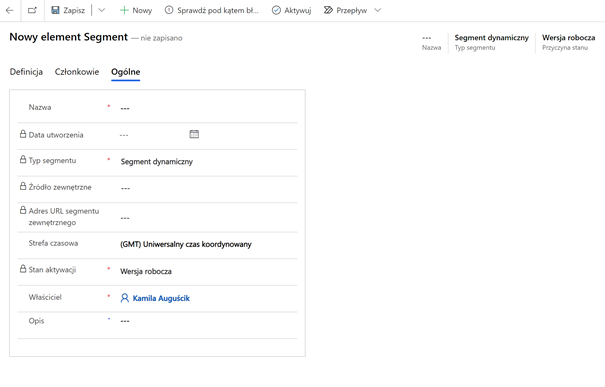The height and width of the screenshot is (387, 605).
Task: Open the Strefa czasowa time zone dropdown
Action: [x=208, y=244]
